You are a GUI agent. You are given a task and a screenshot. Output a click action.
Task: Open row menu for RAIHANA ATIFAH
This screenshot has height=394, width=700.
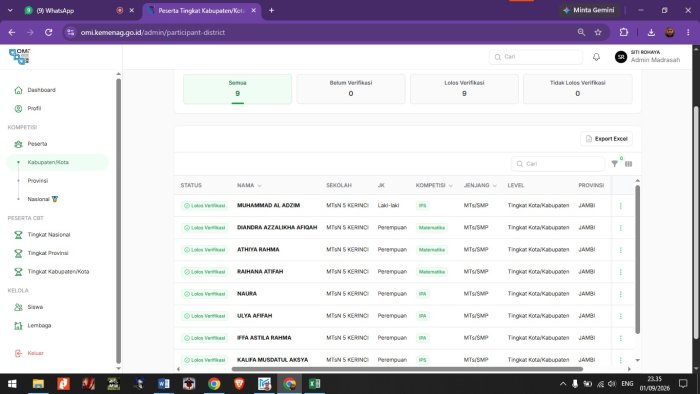coord(621,272)
